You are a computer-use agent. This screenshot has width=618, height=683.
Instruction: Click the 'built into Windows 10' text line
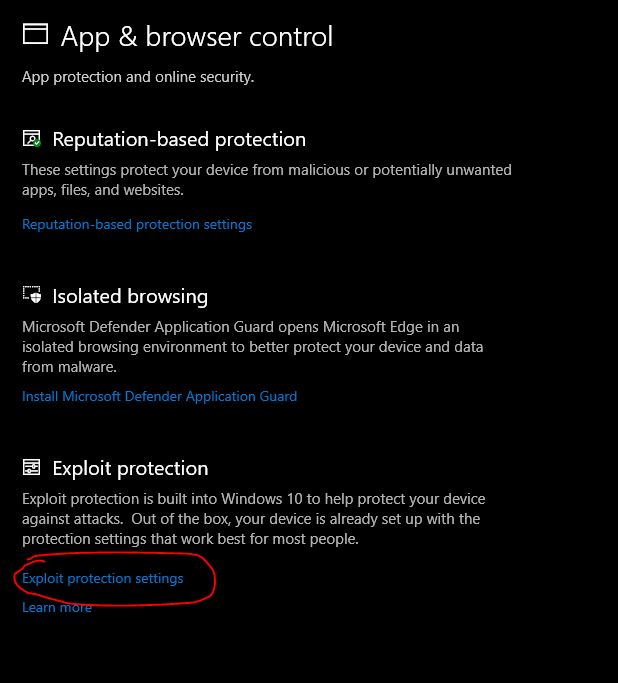(x=254, y=499)
